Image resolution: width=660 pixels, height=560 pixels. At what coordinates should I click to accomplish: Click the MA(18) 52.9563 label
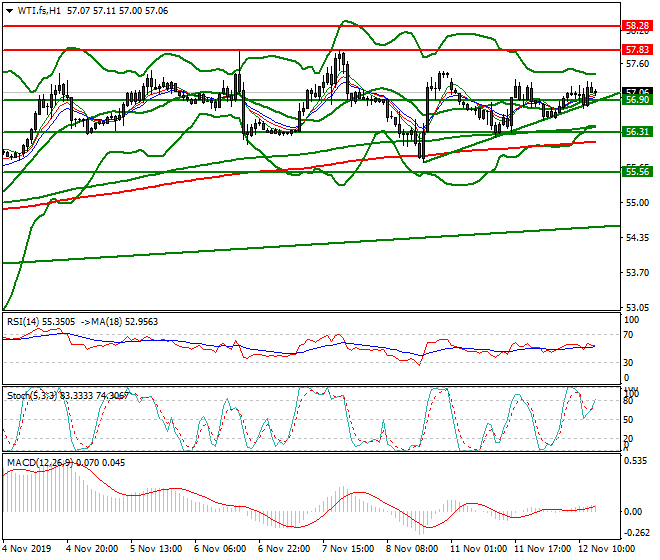125,322
